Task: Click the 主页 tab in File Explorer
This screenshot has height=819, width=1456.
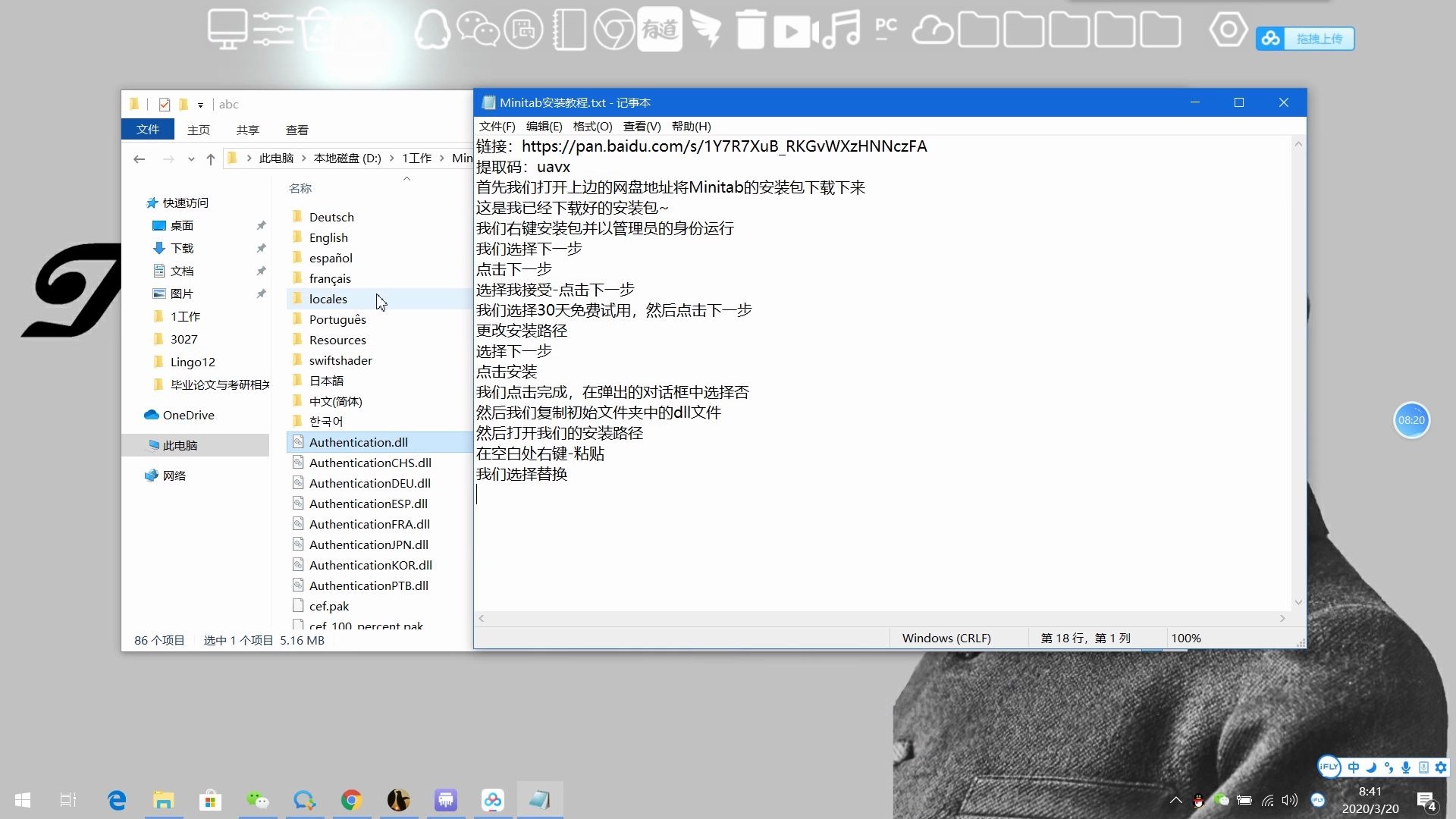Action: click(x=198, y=129)
